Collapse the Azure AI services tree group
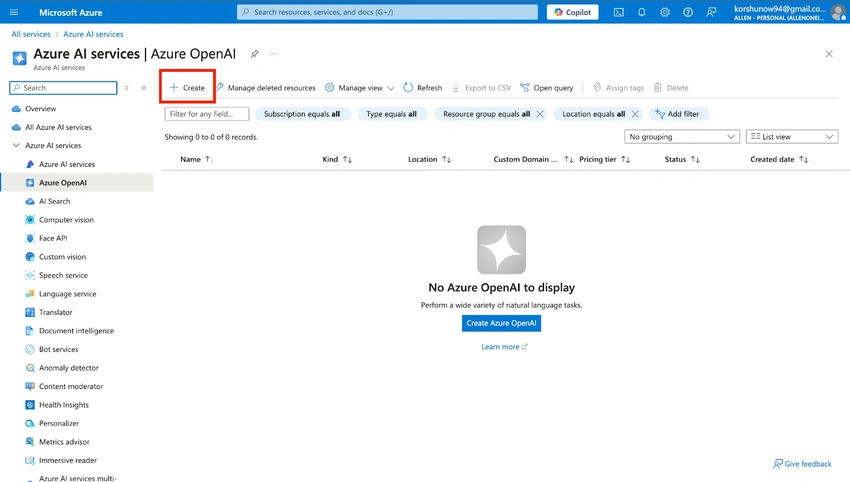 pyautogui.click(x=16, y=145)
